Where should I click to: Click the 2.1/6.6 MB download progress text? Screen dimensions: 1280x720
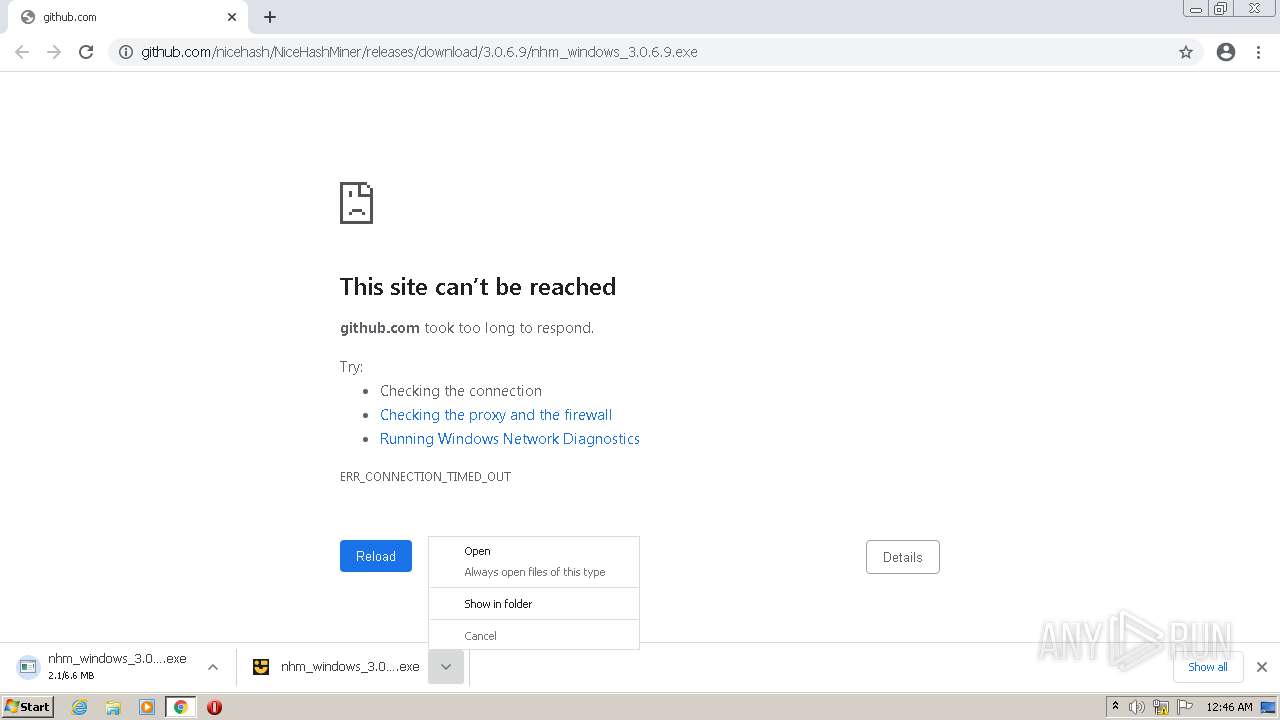(71, 676)
